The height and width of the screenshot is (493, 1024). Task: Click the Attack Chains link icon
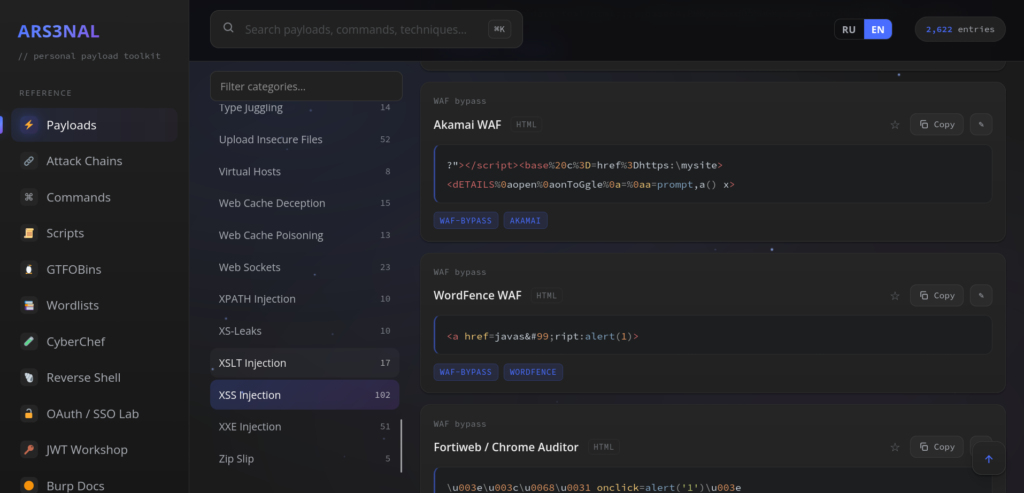coord(29,161)
